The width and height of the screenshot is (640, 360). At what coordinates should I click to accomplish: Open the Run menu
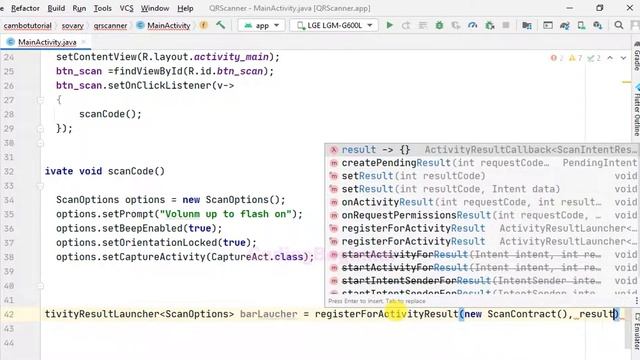pos(79,8)
